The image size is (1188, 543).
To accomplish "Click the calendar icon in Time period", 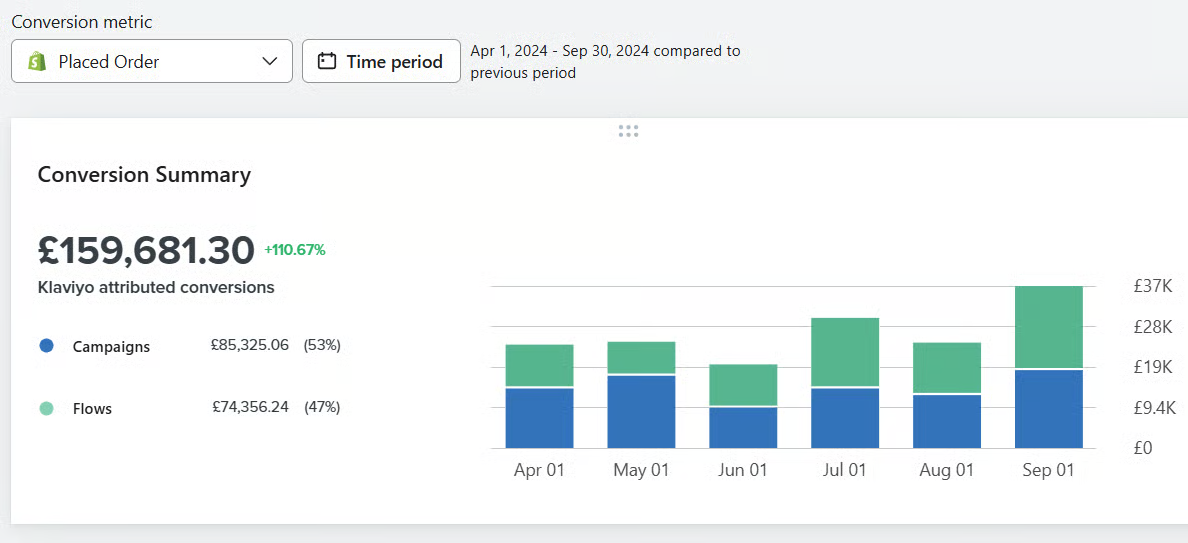I will click(x=326, y=62).
